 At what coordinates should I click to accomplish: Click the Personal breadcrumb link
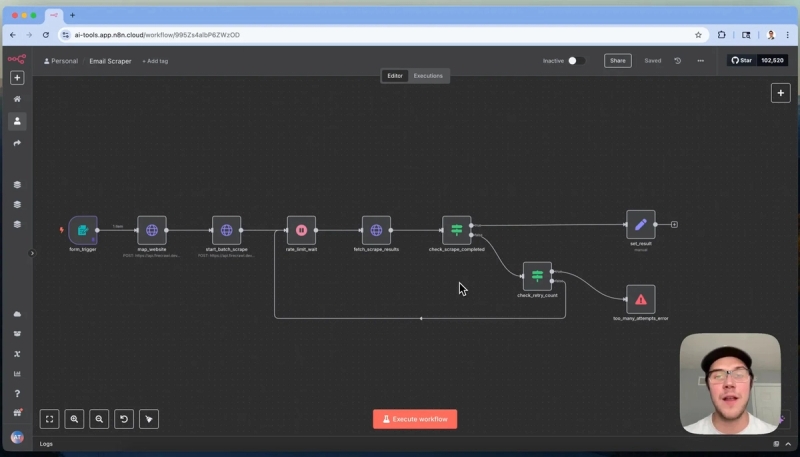click(61, 61)
